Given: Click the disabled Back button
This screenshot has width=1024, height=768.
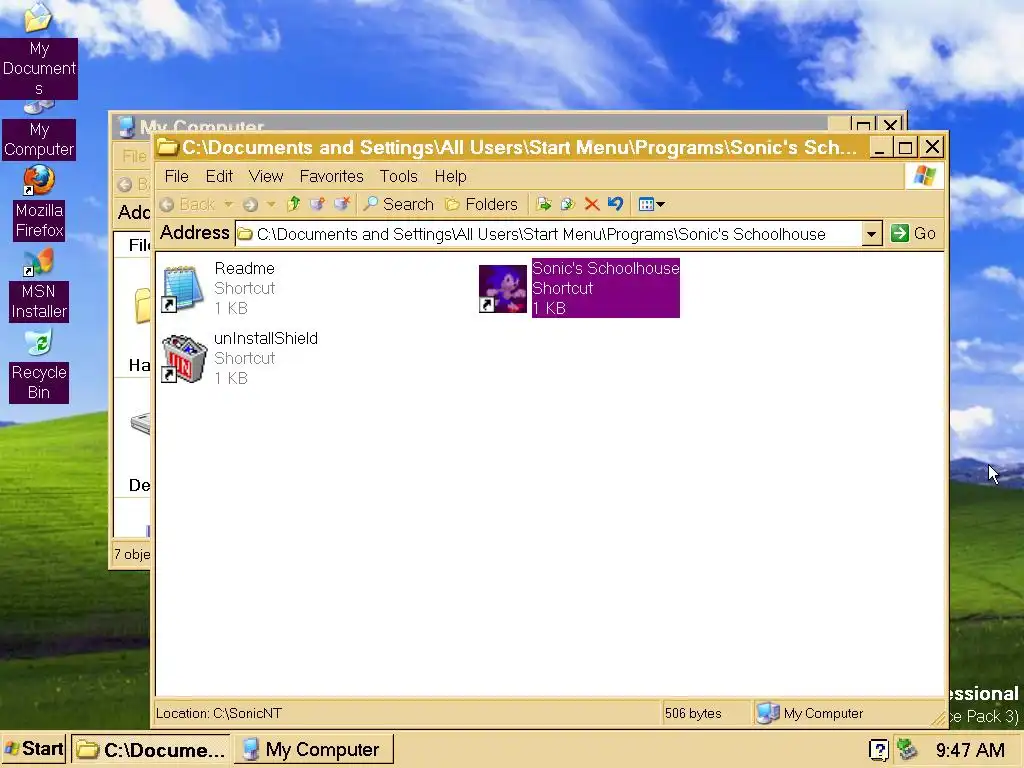Looking at the screenshot, I should (x=187, y=204).
